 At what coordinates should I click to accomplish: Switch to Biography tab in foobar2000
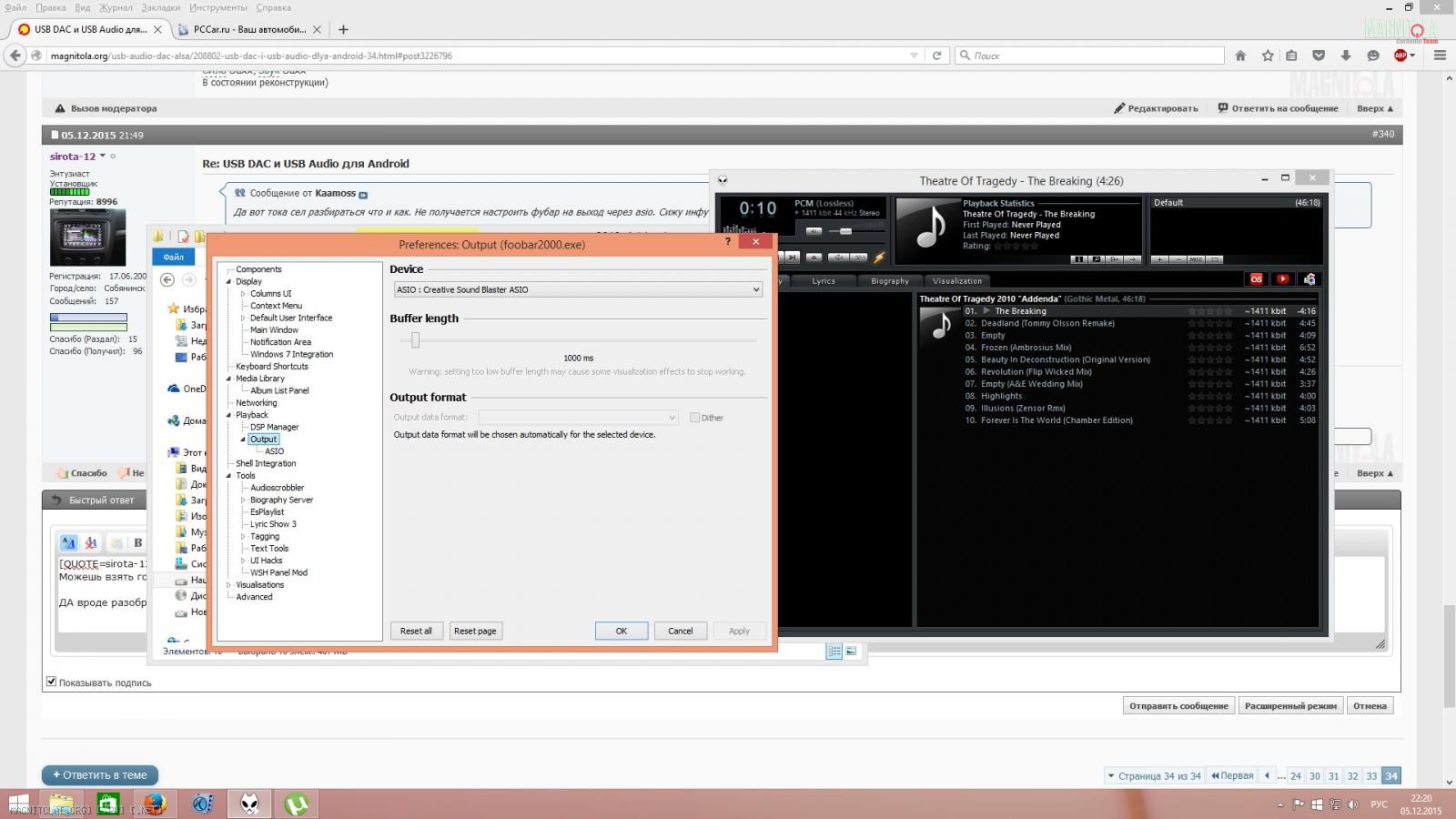tap(889, 281)
